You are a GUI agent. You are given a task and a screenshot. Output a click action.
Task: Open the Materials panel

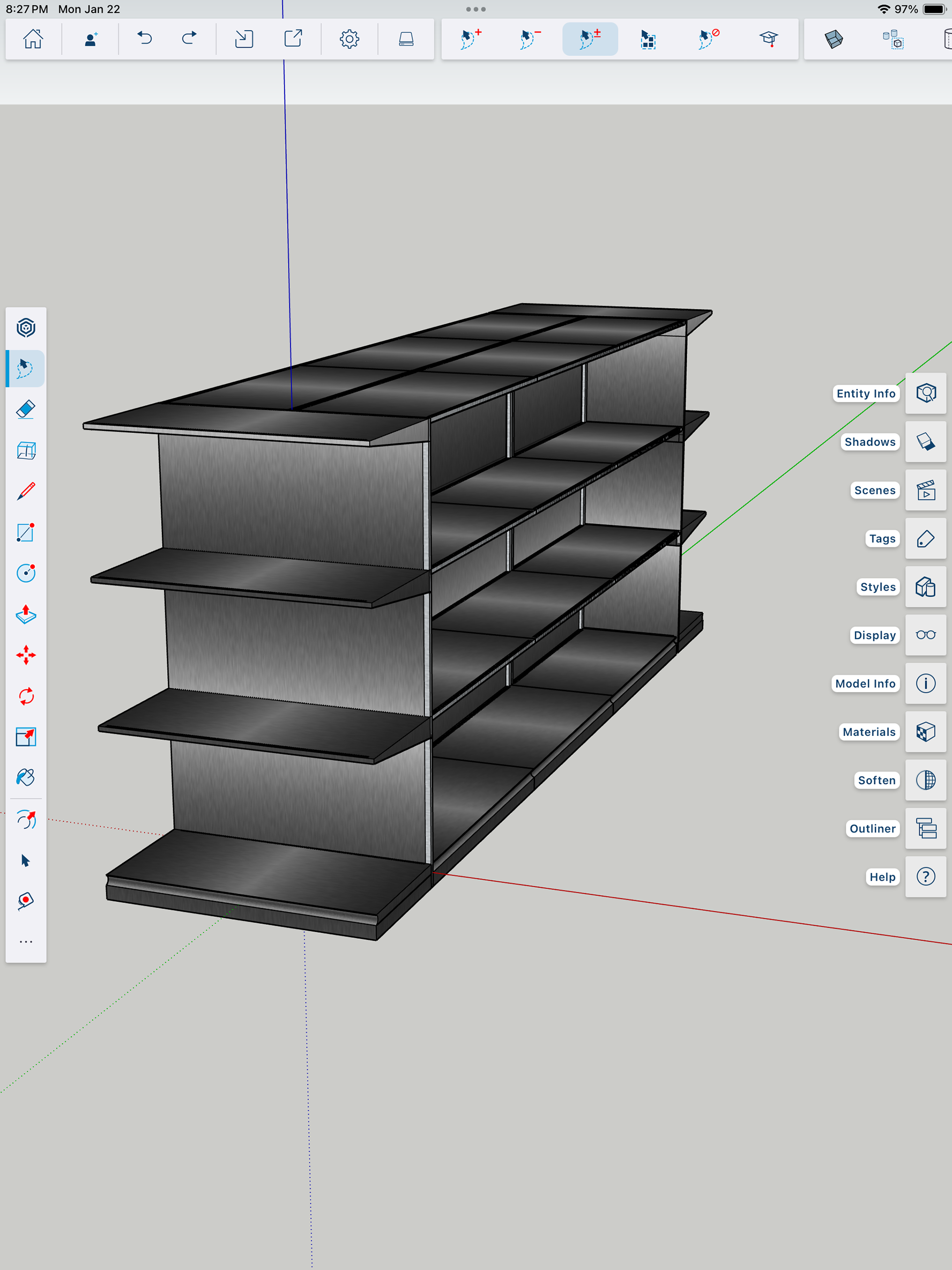tap(926, 732)
